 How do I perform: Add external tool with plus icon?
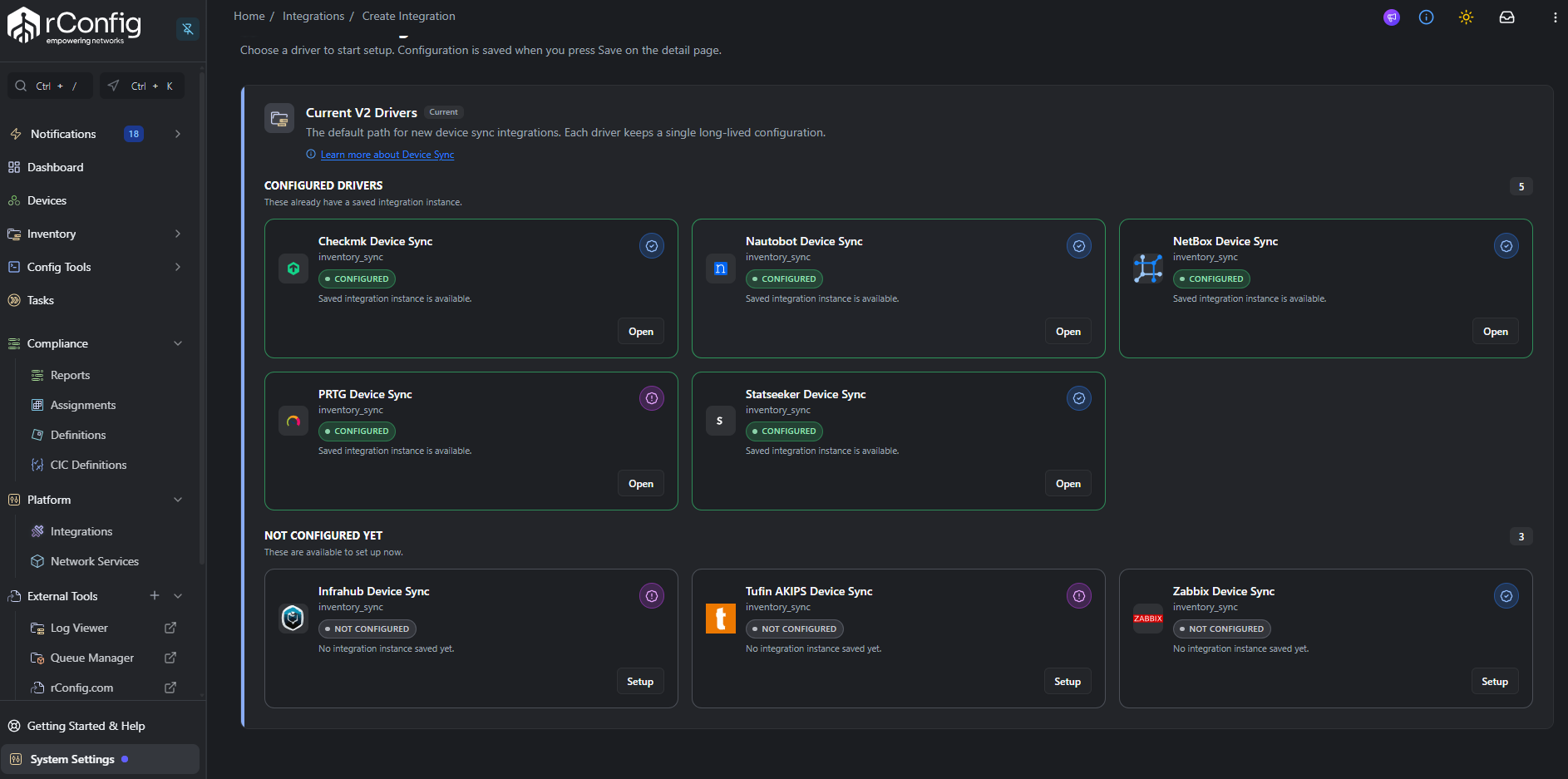coord(155,595)
